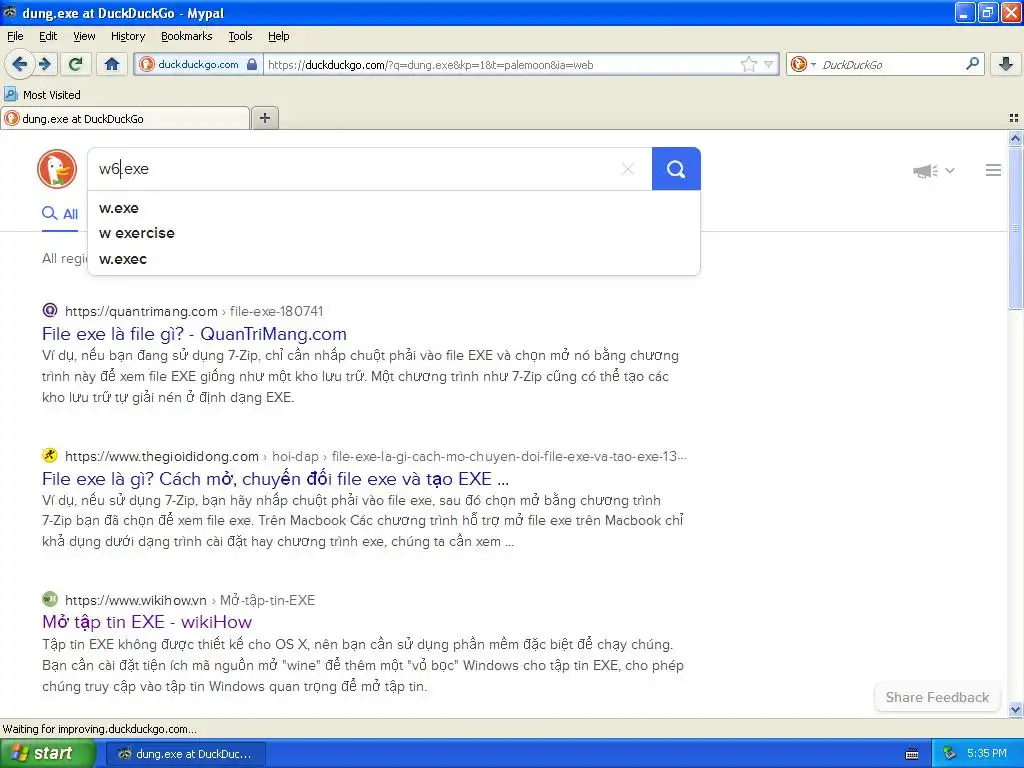Viewport: 1024px width, 768px height.
Task: Click the vertical scrollbar thumb
Action: [1015, 227]
